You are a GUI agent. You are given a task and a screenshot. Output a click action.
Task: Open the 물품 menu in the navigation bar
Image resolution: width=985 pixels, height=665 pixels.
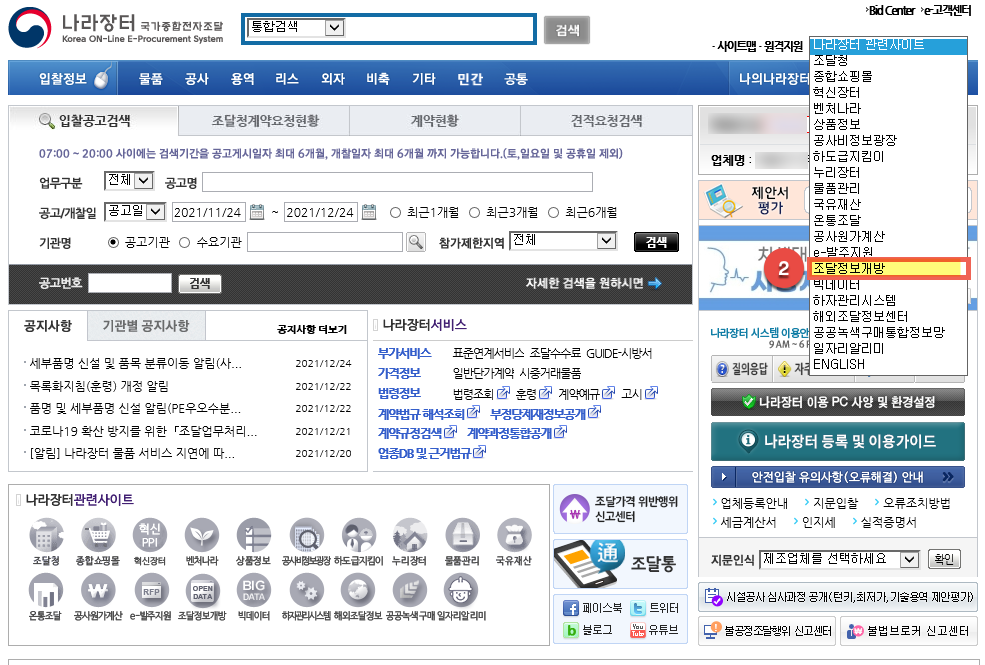coord(150,78)
